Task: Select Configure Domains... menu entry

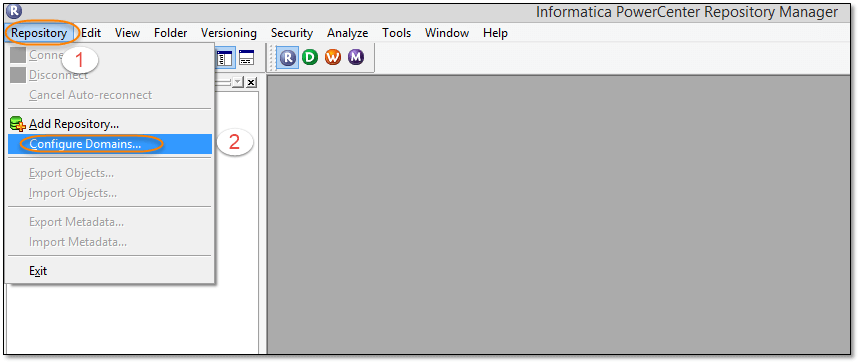Action: pos(110,144)
